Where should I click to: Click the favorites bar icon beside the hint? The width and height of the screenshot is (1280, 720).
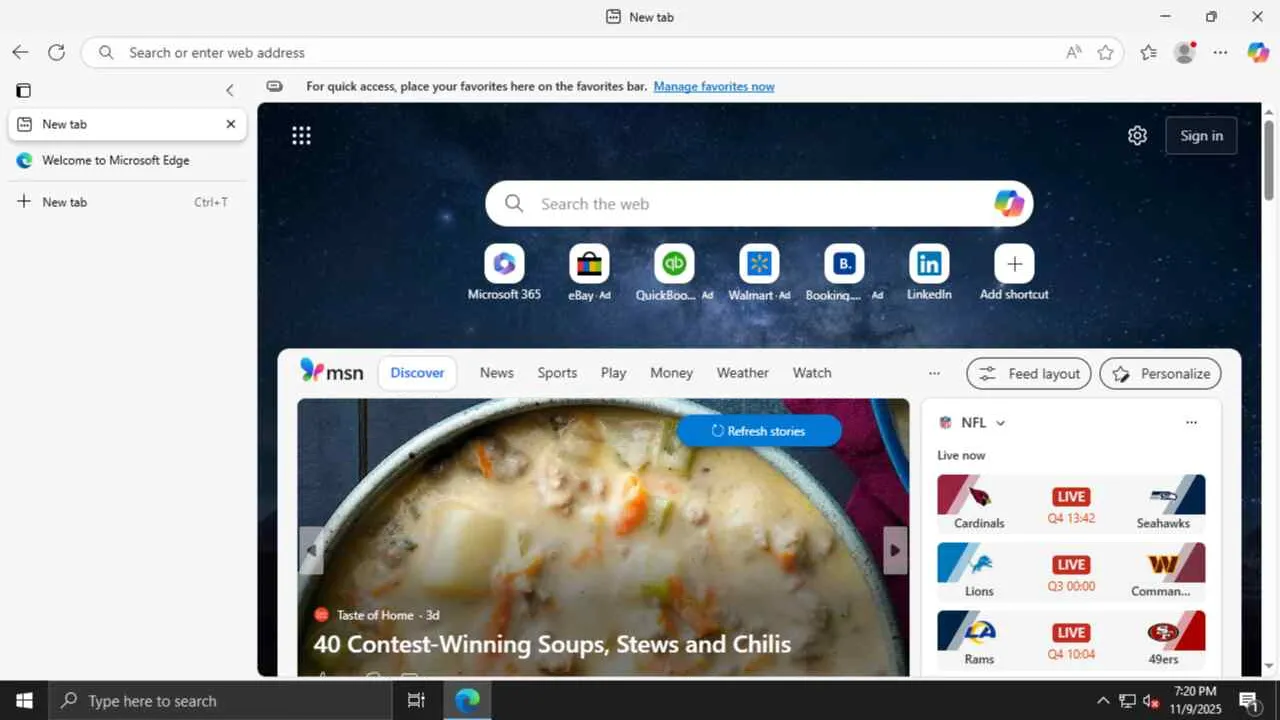tap(274, 86)
